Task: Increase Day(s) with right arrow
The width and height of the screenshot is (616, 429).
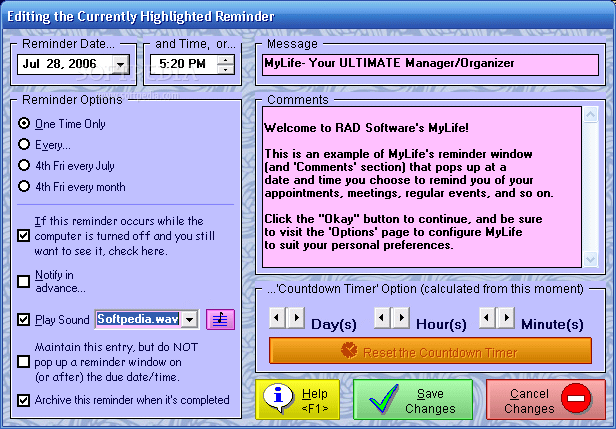Action: click(296, 317)
